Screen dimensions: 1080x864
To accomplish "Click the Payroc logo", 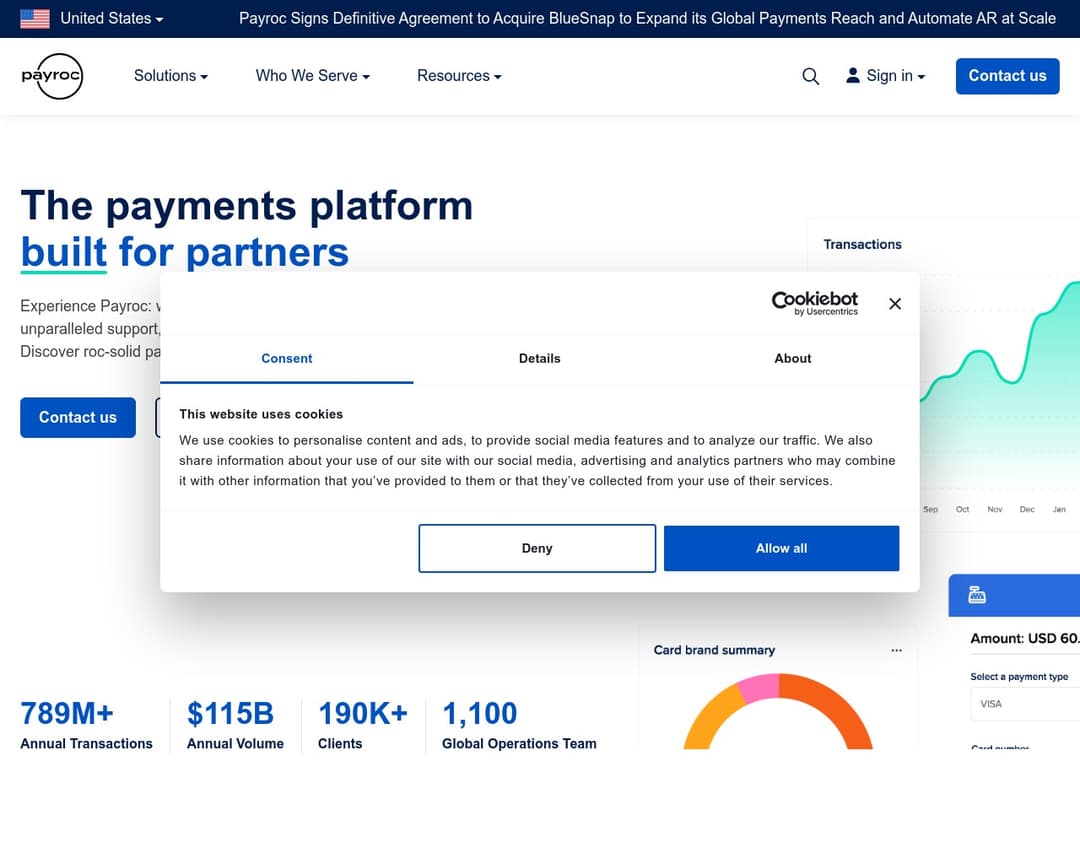I will (x=52, y=76).
